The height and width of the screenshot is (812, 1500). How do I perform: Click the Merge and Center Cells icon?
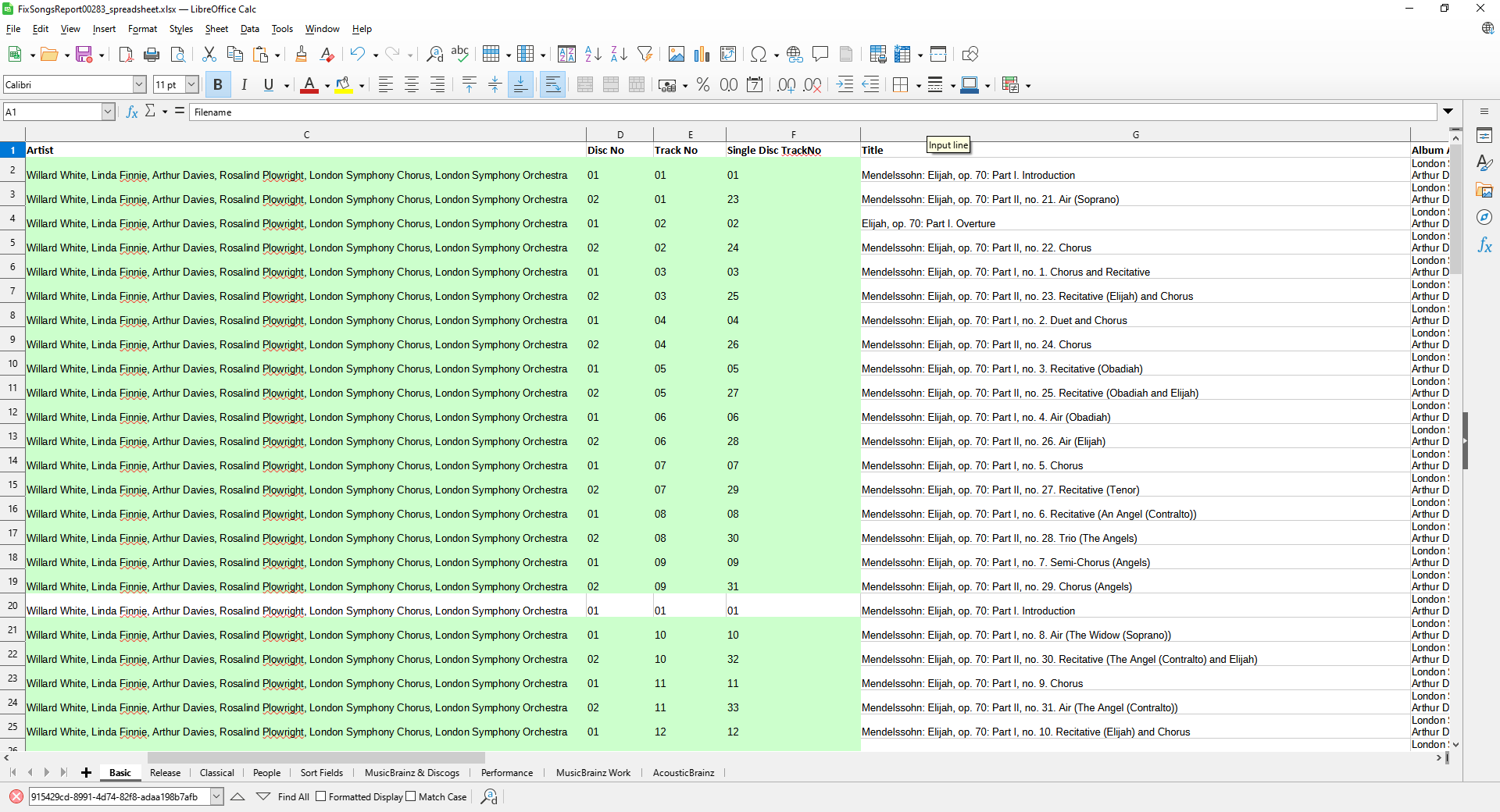tap(585, 85)
